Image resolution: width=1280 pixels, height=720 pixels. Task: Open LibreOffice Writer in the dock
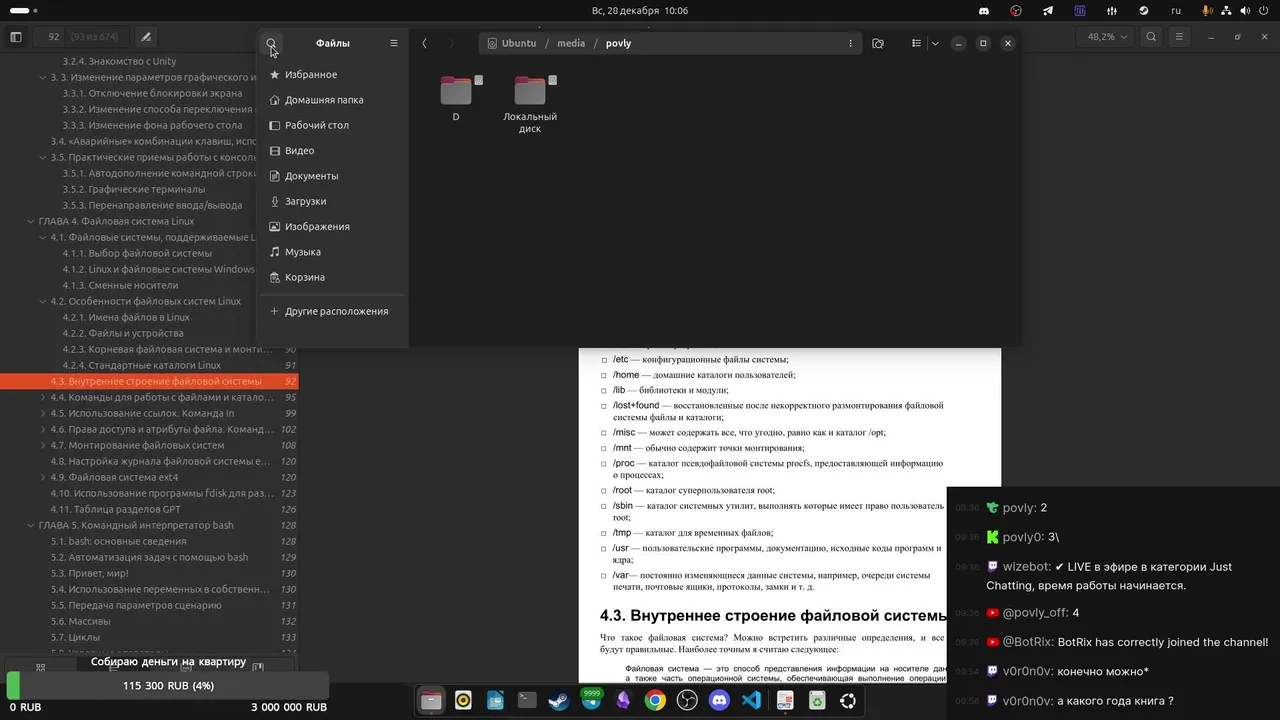(x=495, y=701)
